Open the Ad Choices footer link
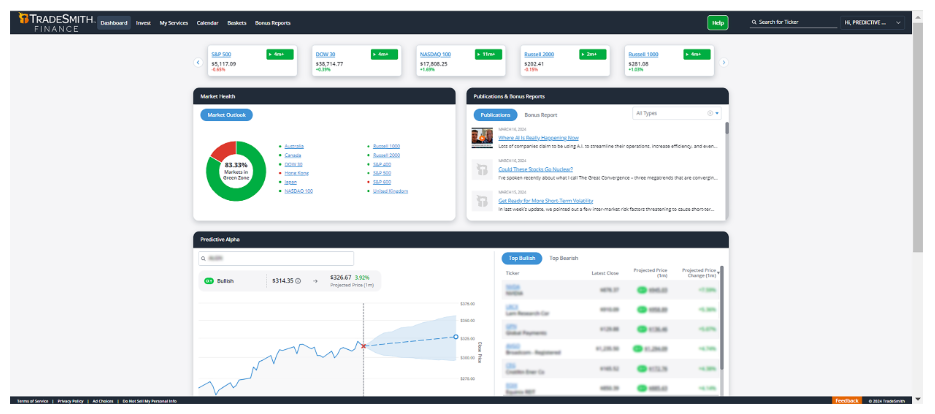 [104, 401]
